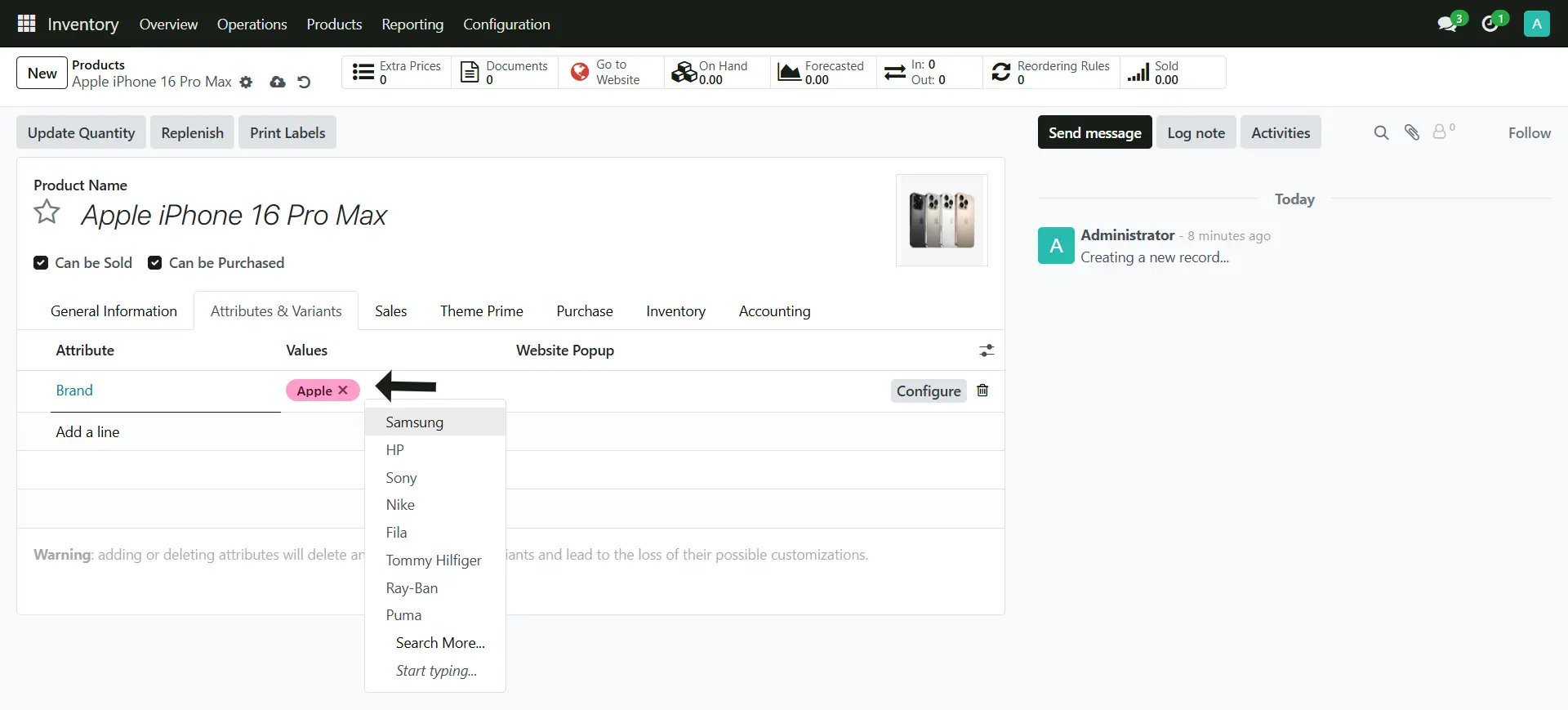Viewport: 1568px width, 710px height.
Task: Toggle the Can be Sold checkbox
Action: coord(41,263)
